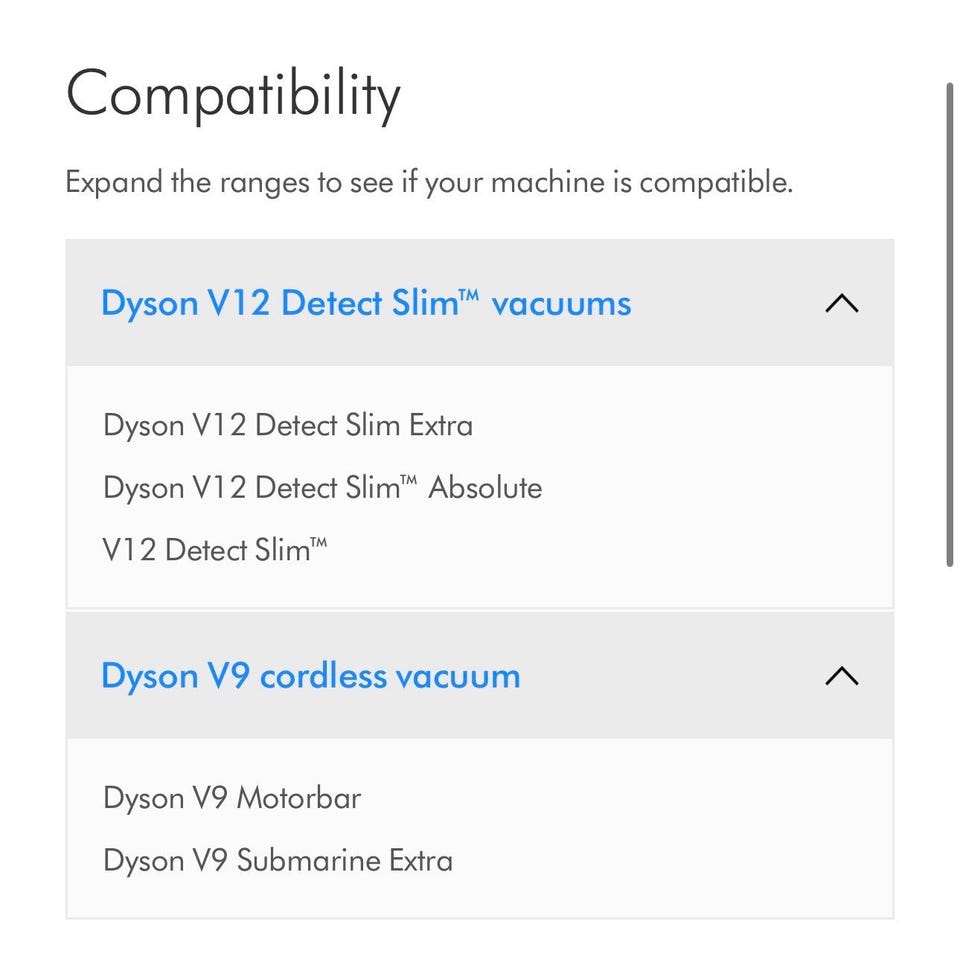Screen dimensions: 960x968
Task: Collapse the V12 Detect Slim section chevron
Action: tap(841, 303)
